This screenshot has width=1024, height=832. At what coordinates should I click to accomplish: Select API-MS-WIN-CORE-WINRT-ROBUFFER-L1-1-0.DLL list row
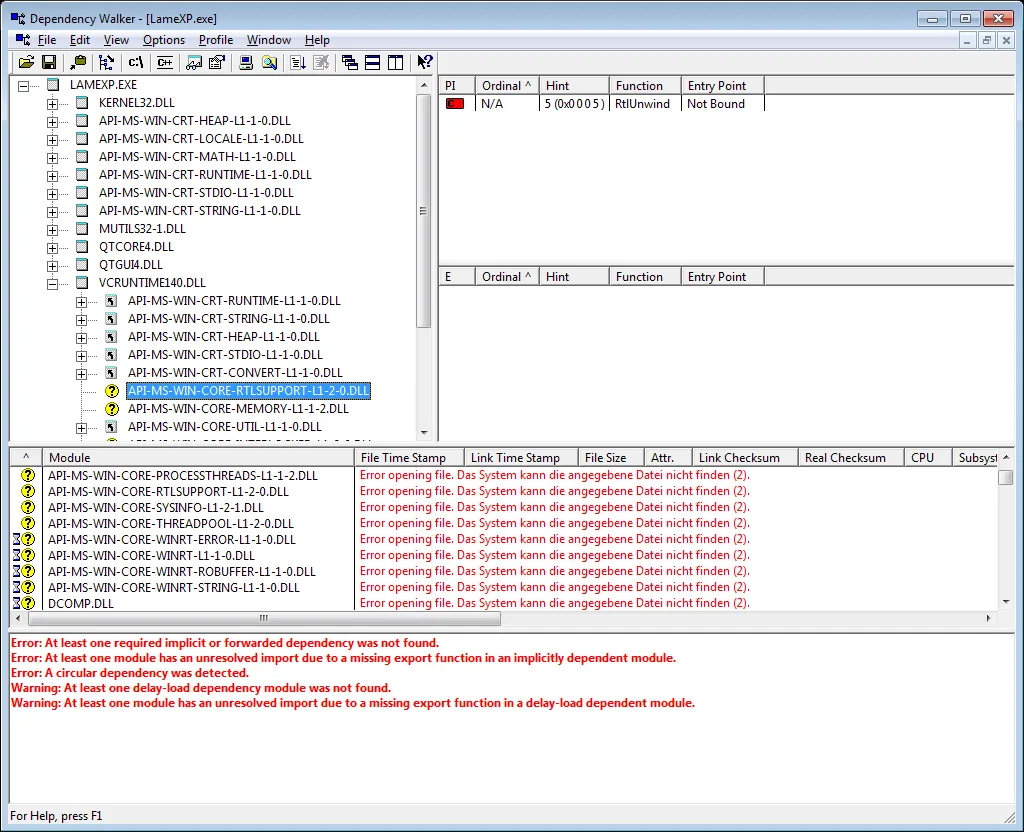pyautogui.click(x=182, y=571)
